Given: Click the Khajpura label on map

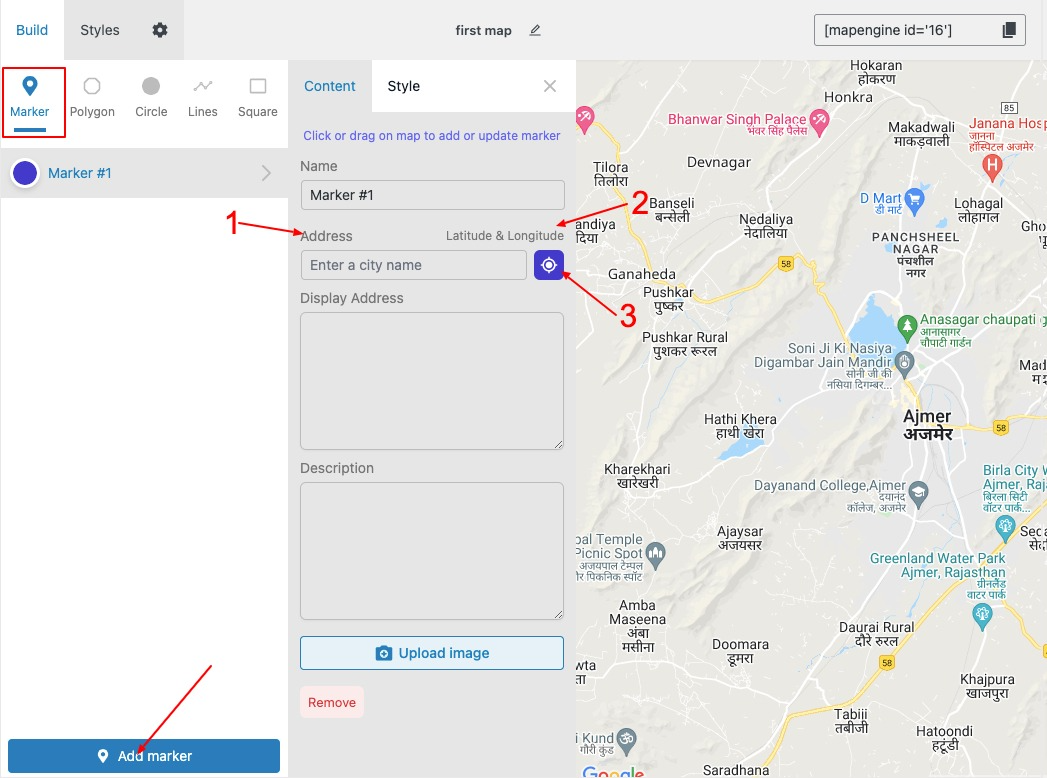Looking at the screenshot, I should click(x=987, y=686).
